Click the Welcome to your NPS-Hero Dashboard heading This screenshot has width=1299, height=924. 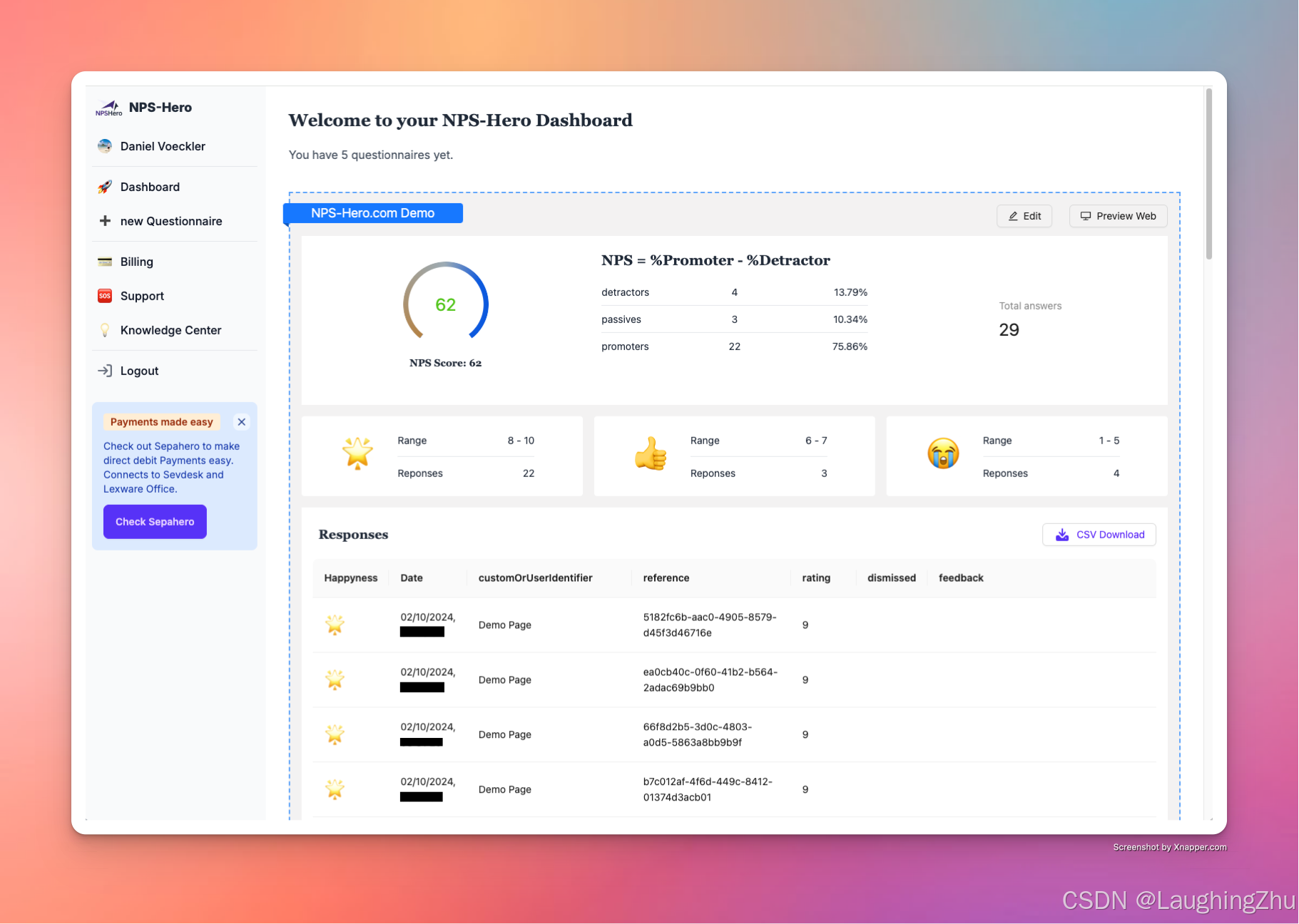pos(460,120)
